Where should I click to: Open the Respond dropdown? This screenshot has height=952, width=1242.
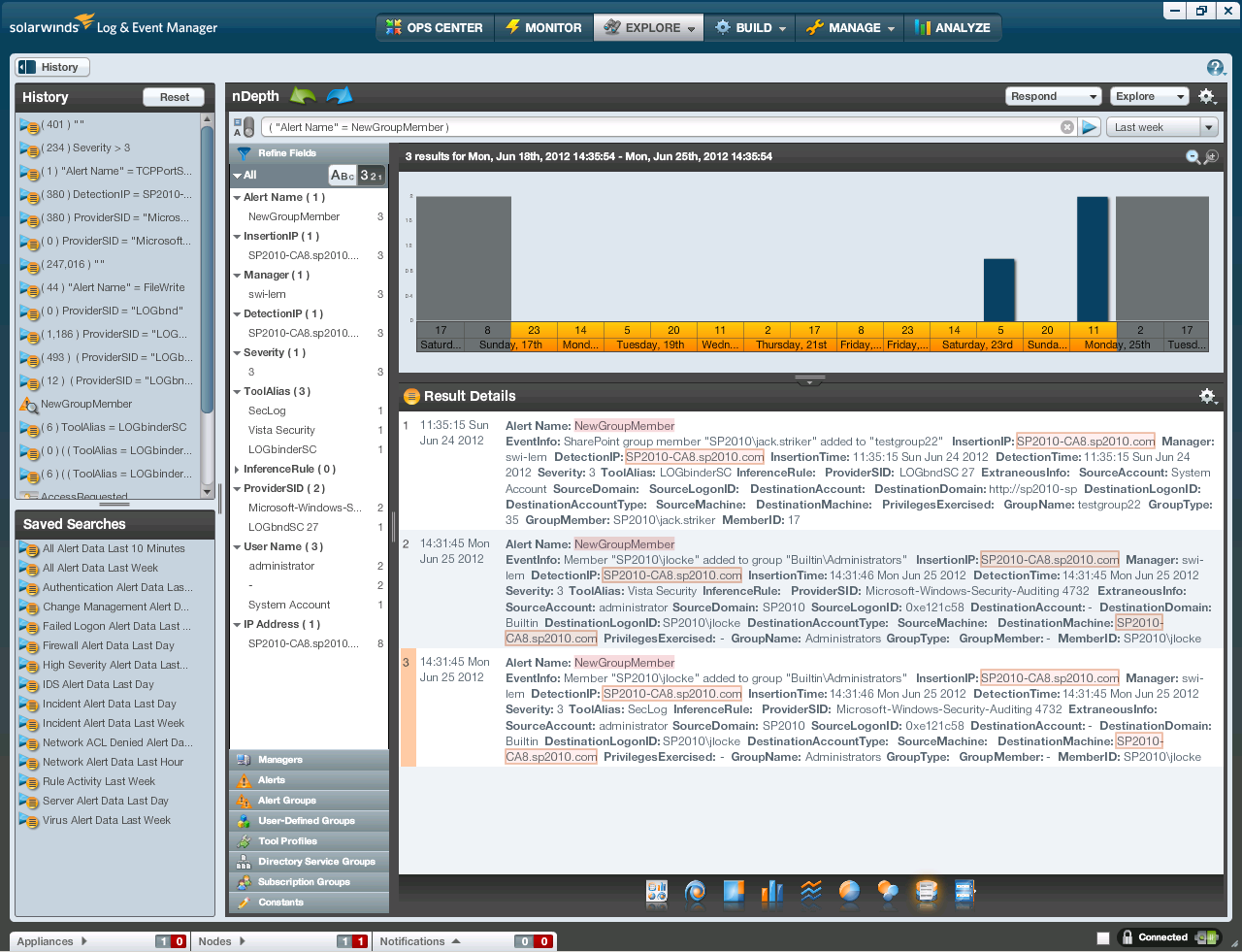[x=1054, y=96]
